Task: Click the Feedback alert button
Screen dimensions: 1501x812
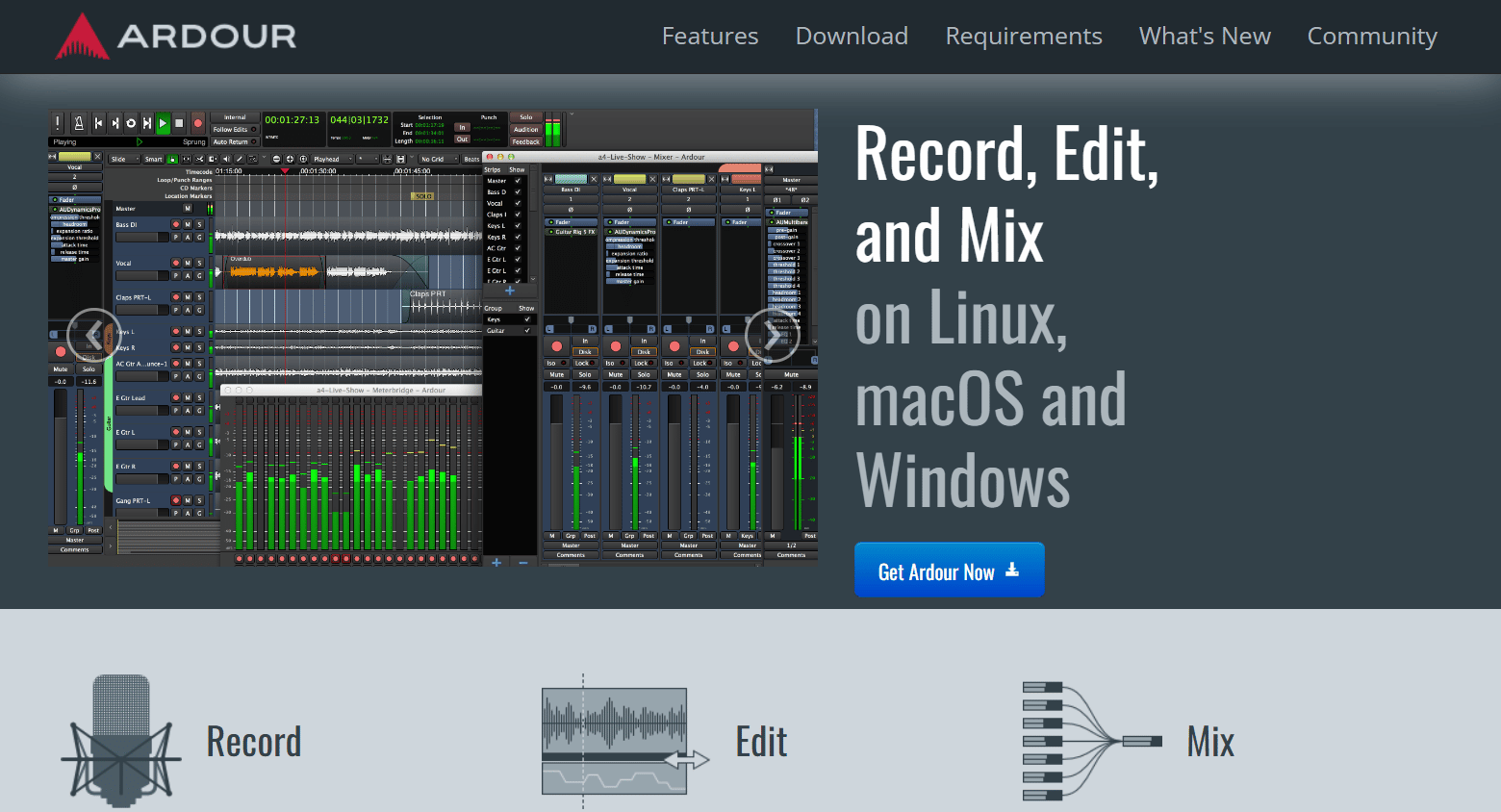Action: [526, 141]
